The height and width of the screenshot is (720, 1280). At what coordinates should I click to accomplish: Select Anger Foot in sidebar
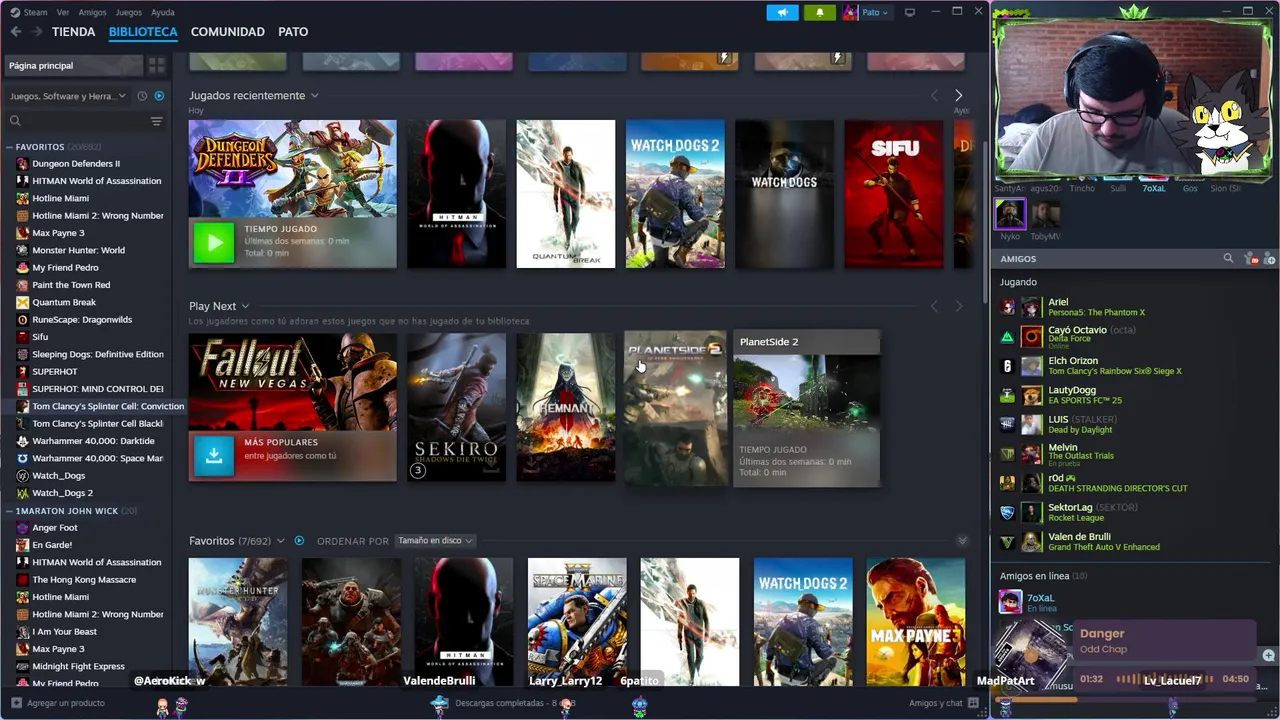[54, 528]
